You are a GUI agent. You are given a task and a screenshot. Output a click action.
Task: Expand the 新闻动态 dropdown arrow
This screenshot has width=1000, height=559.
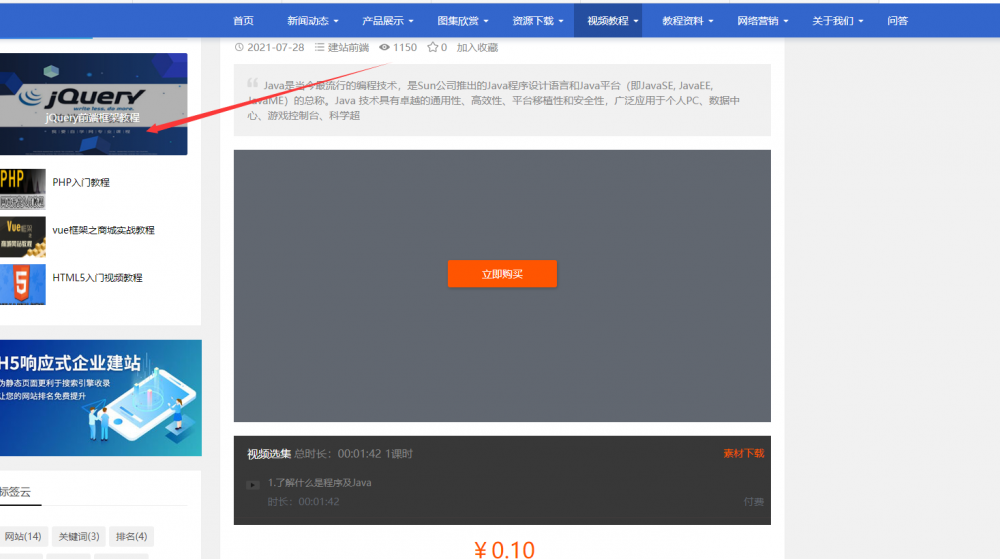[x=336, y=22]
